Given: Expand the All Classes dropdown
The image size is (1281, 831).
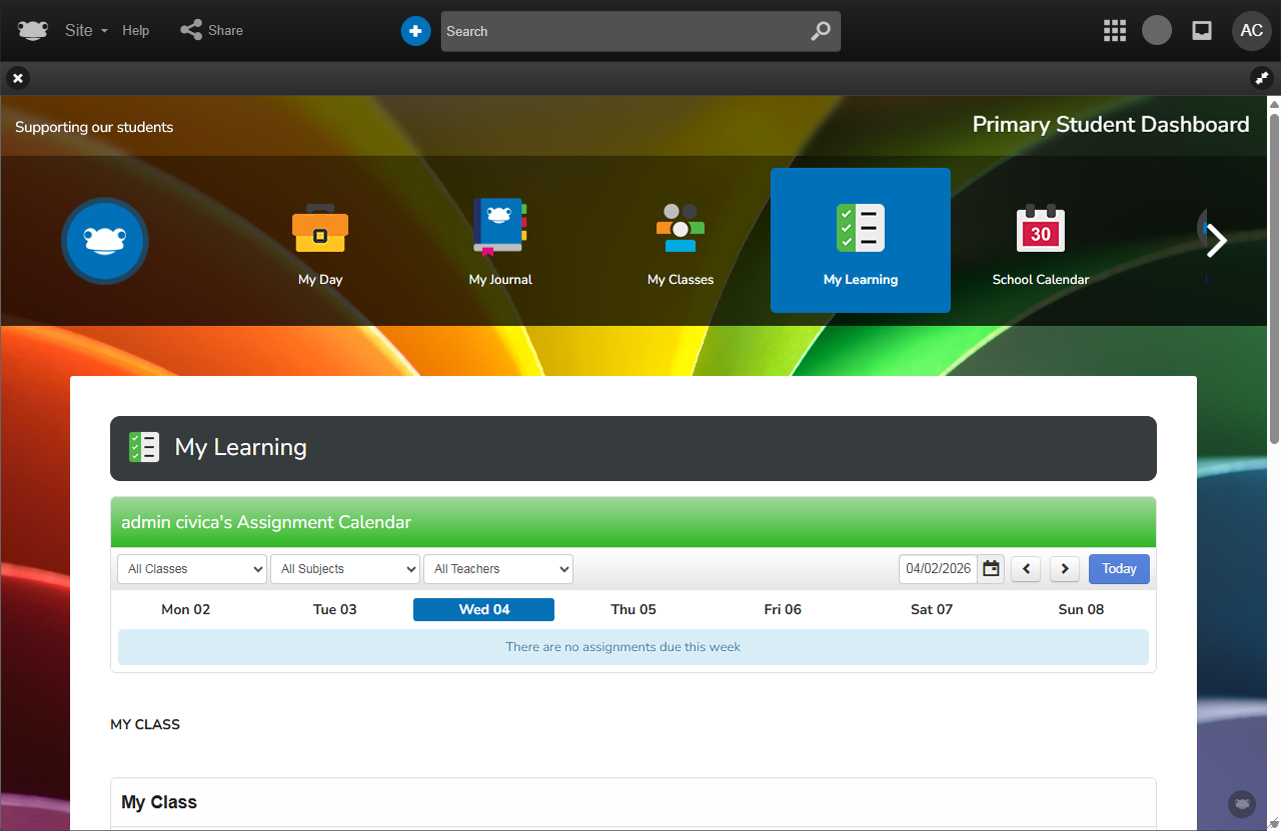Looking at the screenshot, I should point(192,569).
